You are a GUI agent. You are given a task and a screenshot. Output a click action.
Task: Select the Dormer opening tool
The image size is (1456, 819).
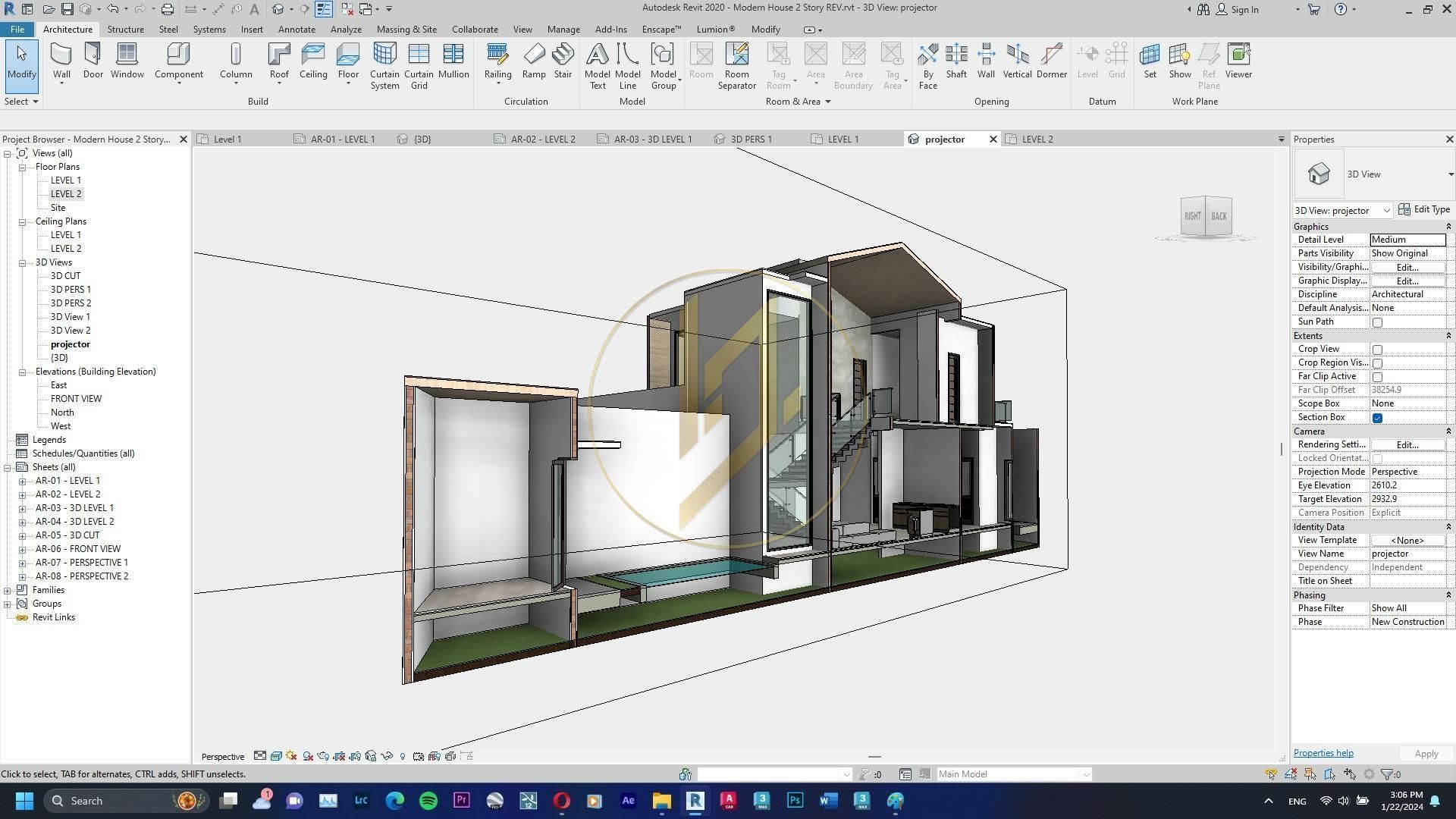tap(1051, 61)
